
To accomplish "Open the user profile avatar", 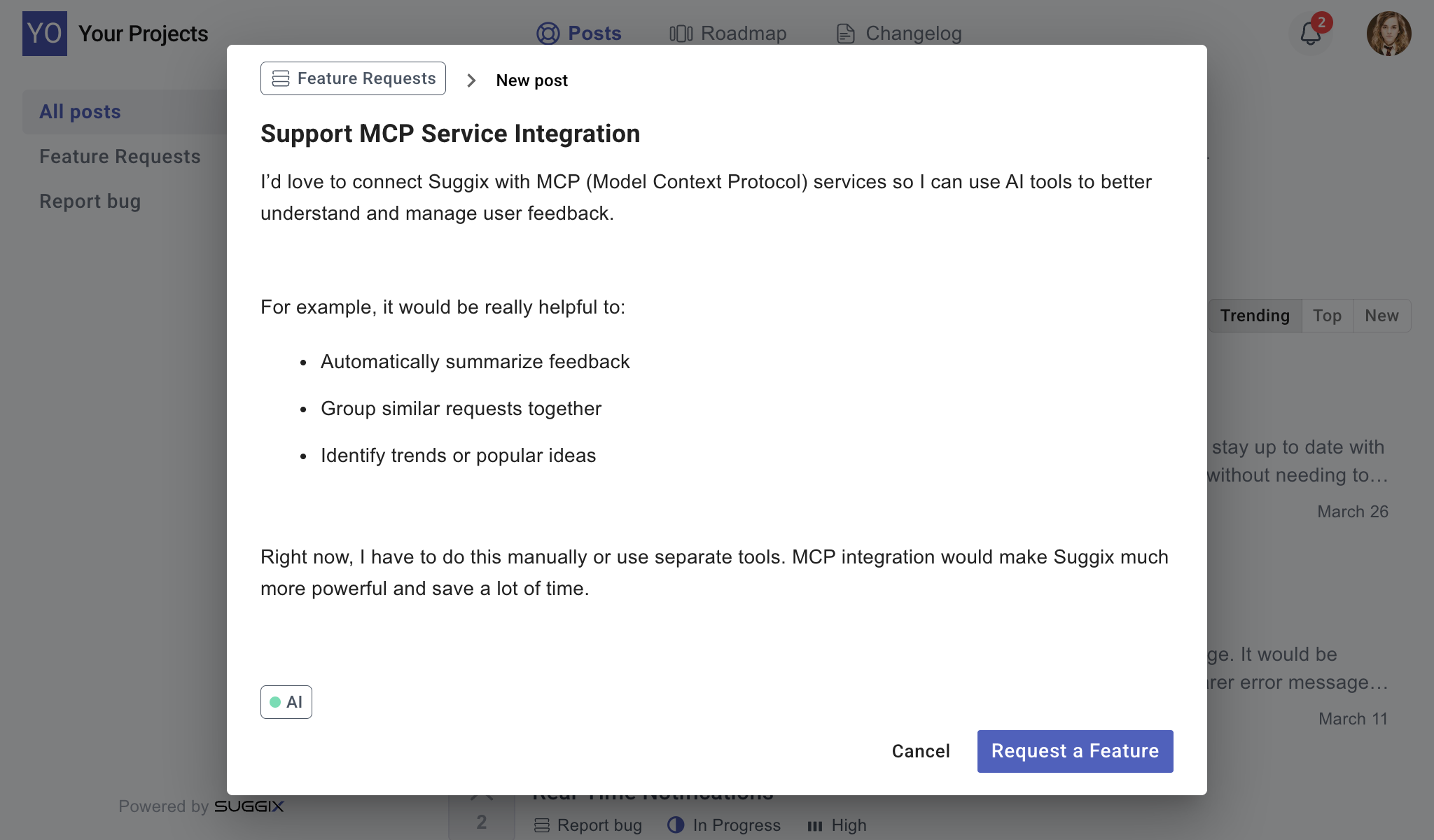I will [1388, 34].
